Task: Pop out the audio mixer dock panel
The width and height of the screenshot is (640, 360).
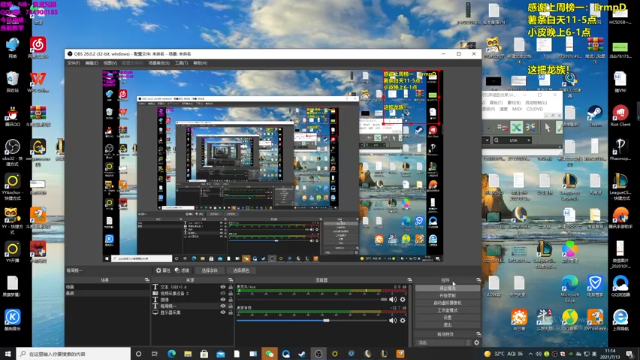Action: (x=409, y=280)
